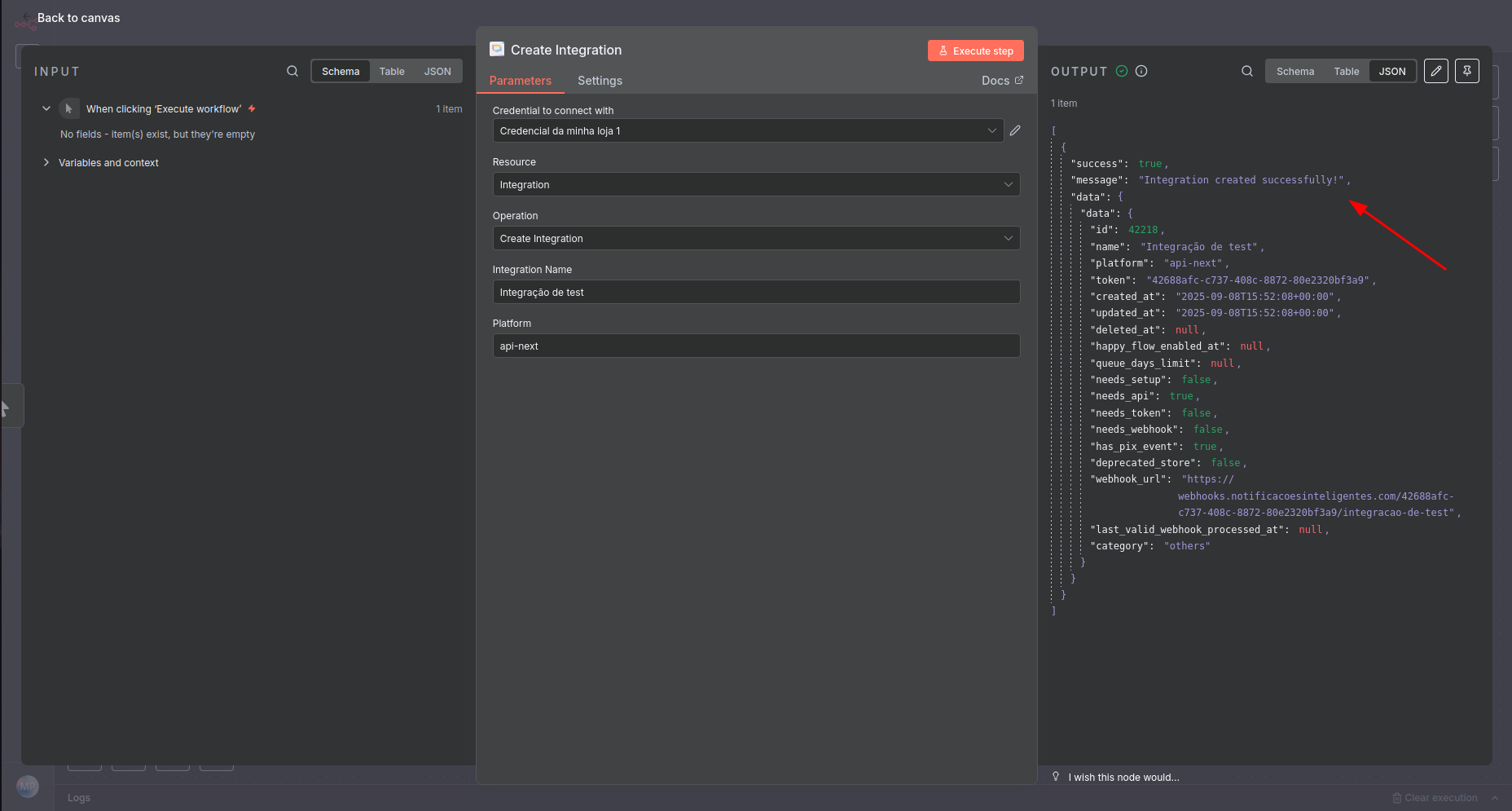Click Clear execution button
Image resolution: width=1512 pixels, height=811 pixels.
(1435, 798)
